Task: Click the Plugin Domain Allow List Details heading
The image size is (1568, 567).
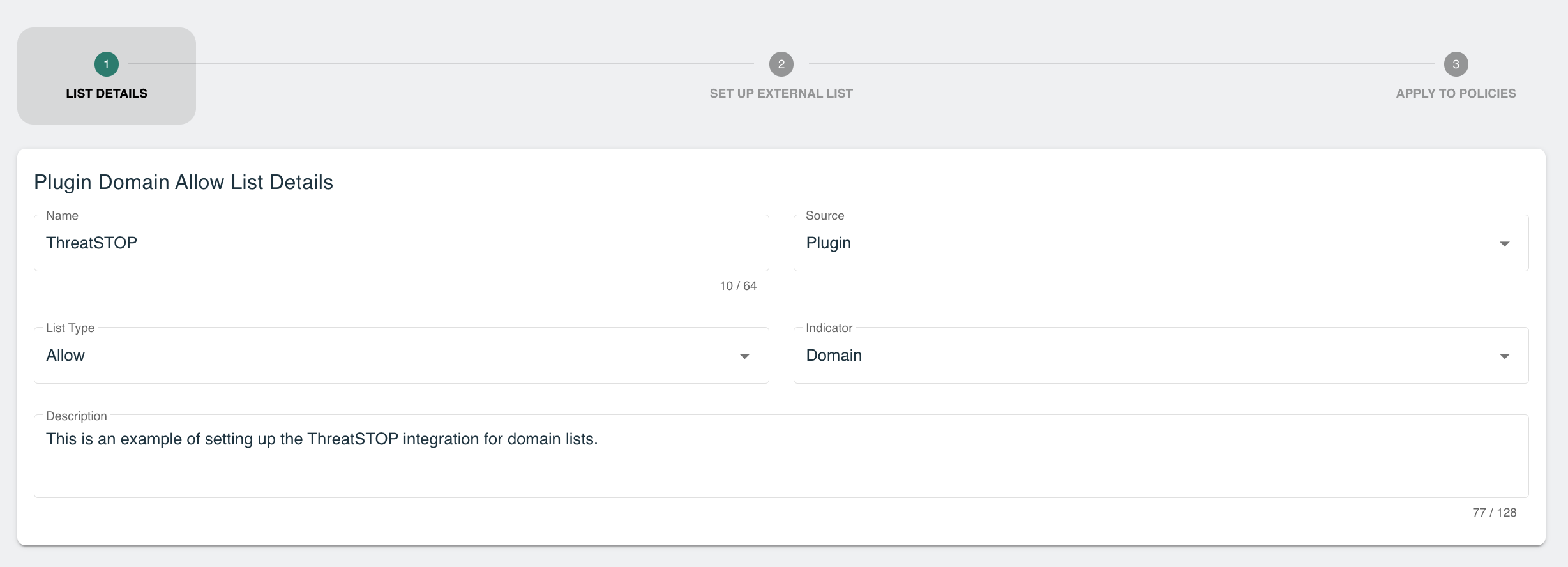Action: tap(183, 183)
